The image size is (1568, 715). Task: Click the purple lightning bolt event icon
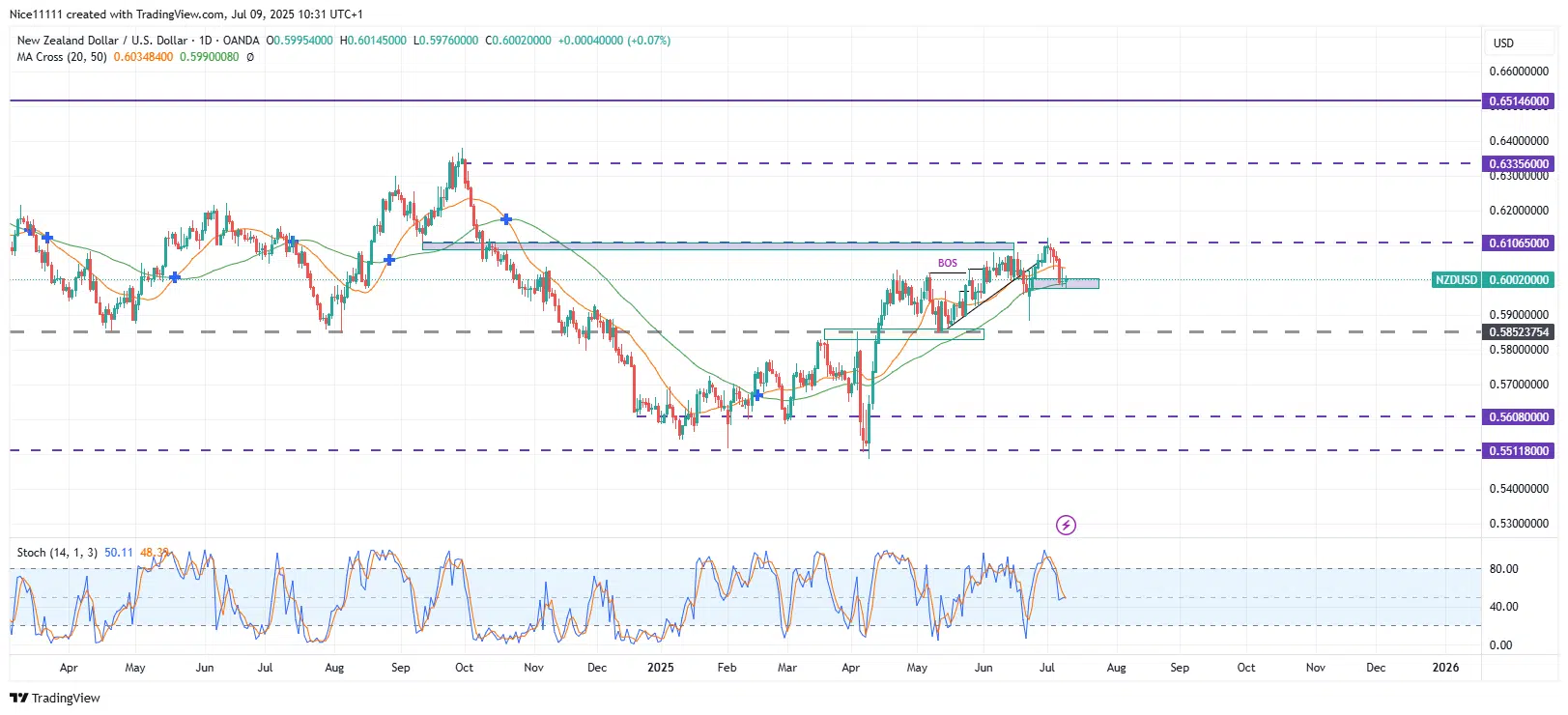(x=1065, y=525)
